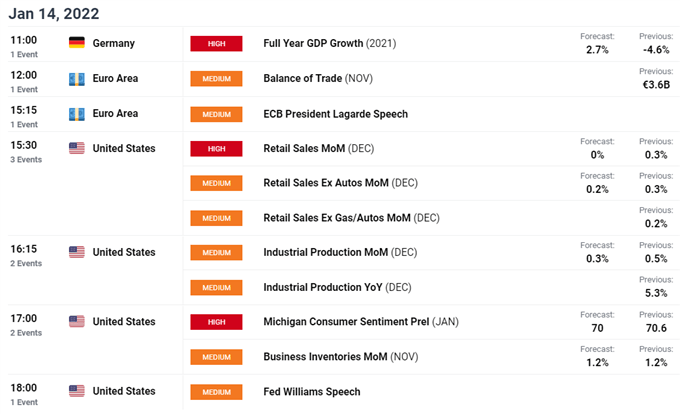The image size is (680, 414).
Task: Open ECB President Lagarde Speech event
Action: (x=336, y=114)
